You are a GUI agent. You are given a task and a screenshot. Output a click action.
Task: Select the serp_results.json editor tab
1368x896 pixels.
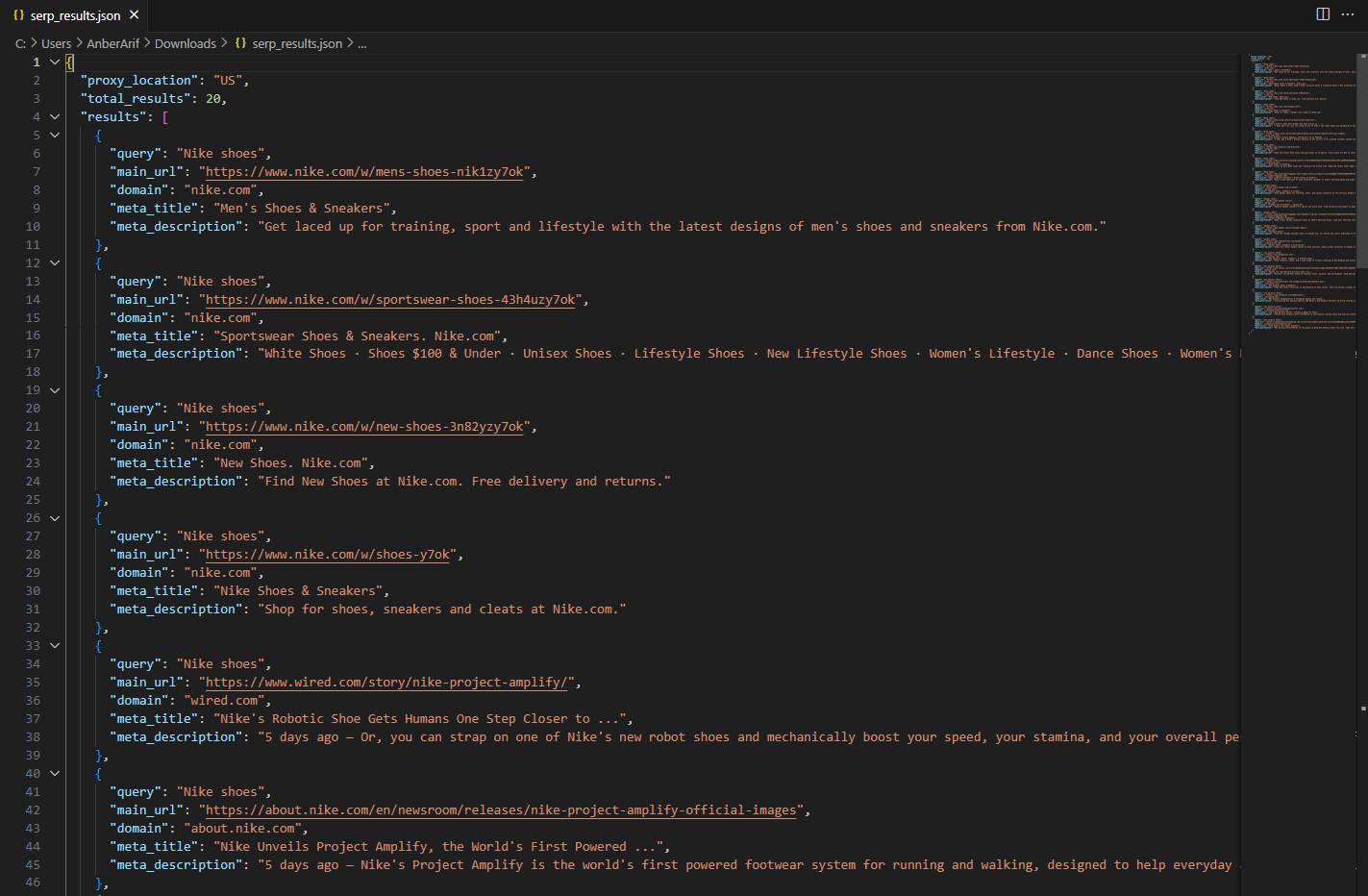click(x=75, y=15)
